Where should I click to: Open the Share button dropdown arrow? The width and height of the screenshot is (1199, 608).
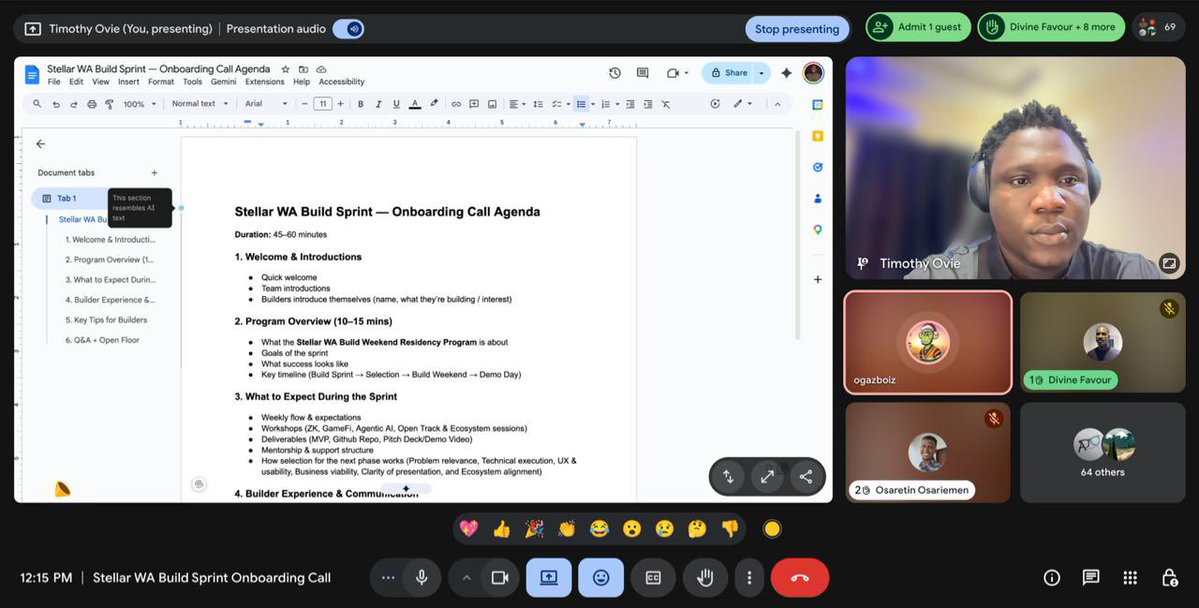coord(762,73)
